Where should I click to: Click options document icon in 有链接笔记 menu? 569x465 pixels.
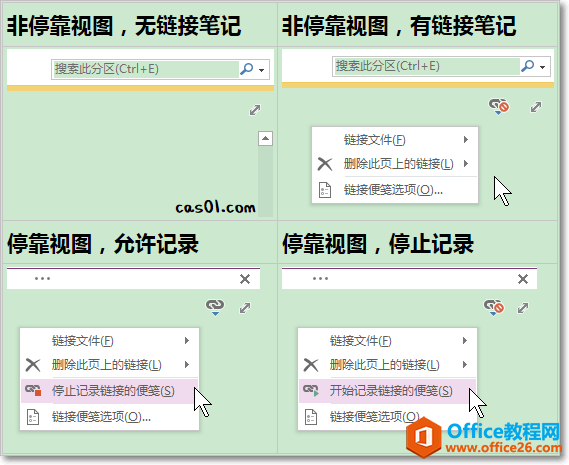tap(325, 190)
